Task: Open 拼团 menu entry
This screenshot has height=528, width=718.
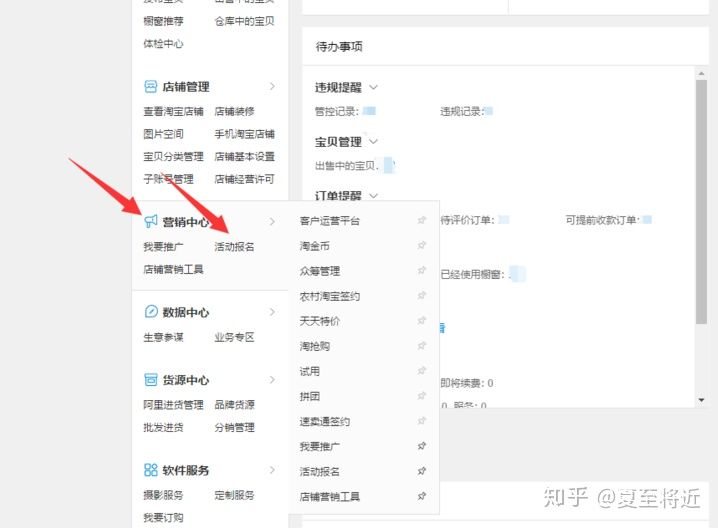Action: point(310,396)
